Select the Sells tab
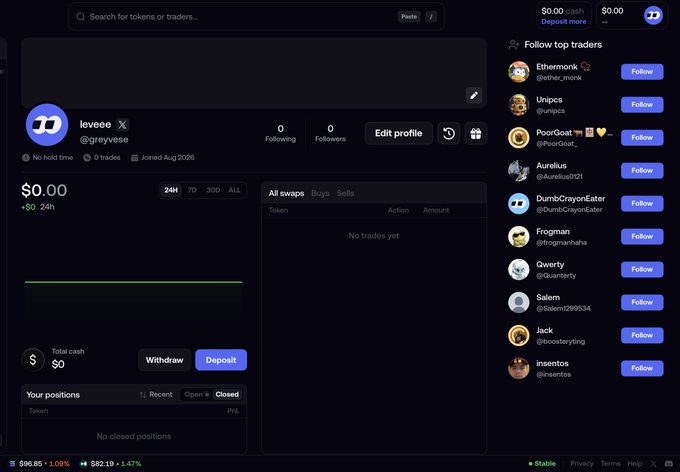 (x=345, y=193)
